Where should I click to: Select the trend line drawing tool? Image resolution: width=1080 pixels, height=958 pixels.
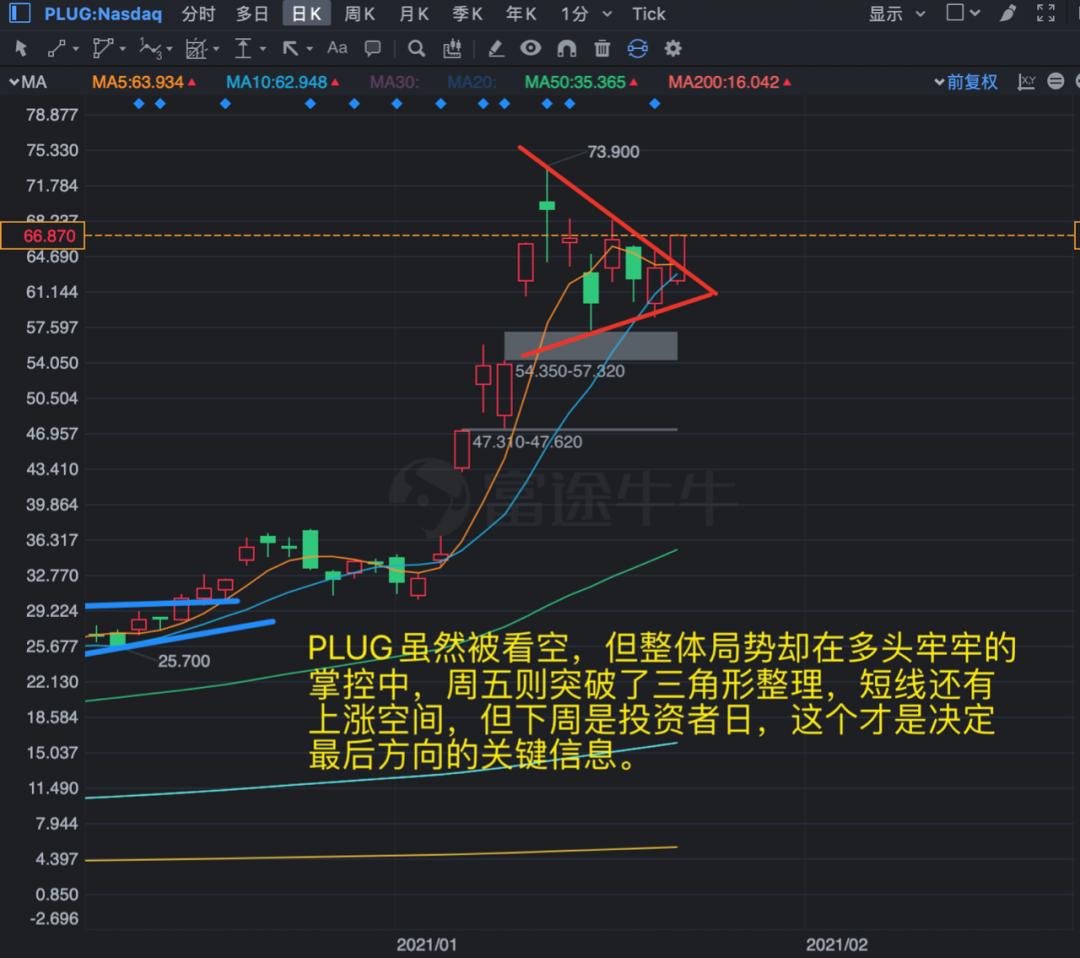(56, 48)
